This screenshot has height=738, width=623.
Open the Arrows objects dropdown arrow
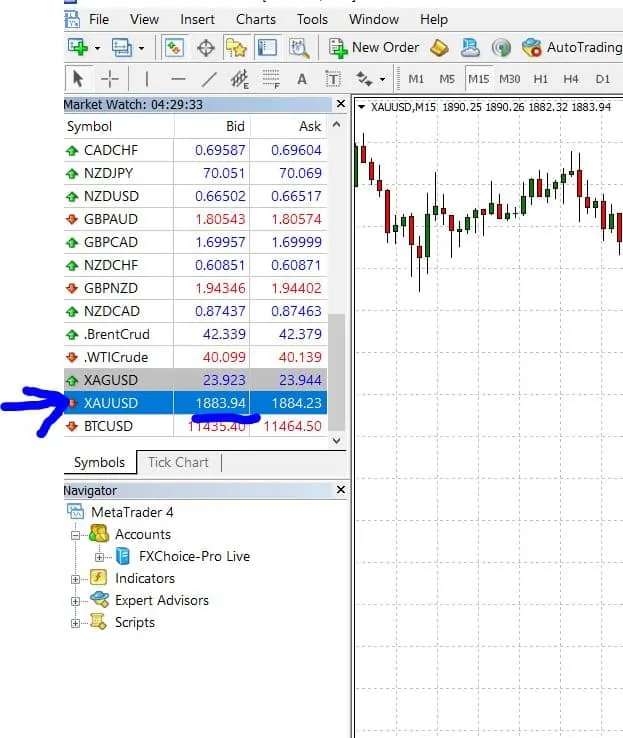click(383, 80)
